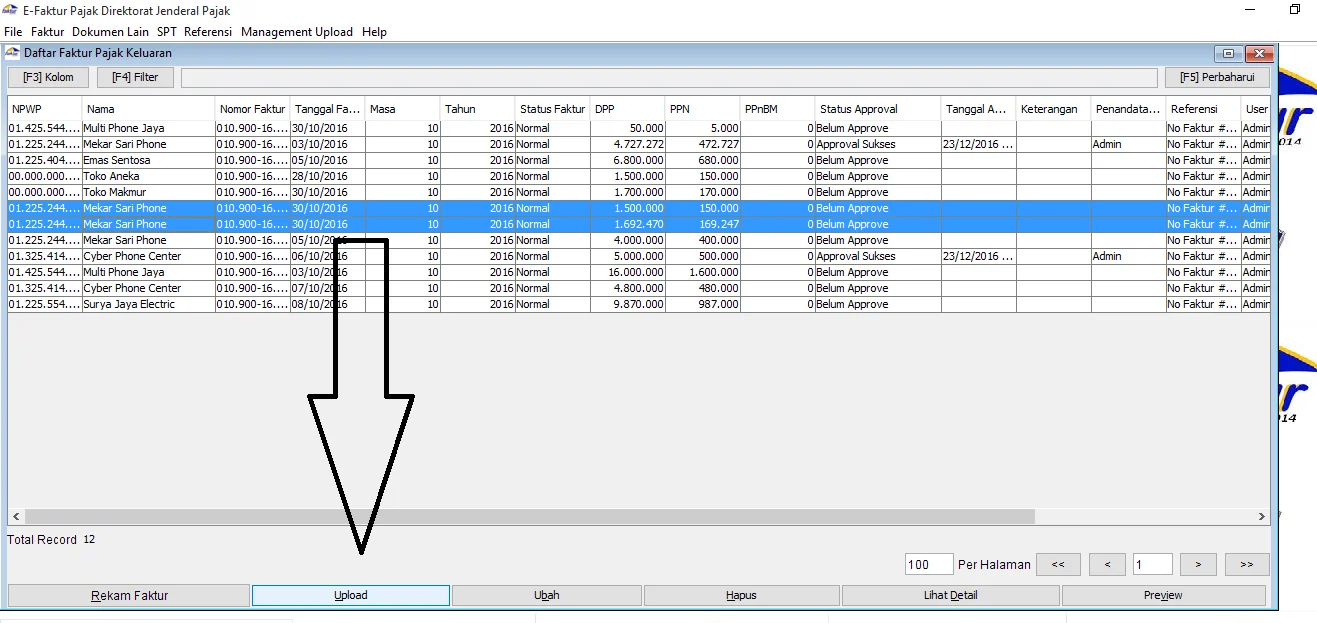Click the Hapus button
This screenshot has width=1317, height=623.
[x=741, y=595]
